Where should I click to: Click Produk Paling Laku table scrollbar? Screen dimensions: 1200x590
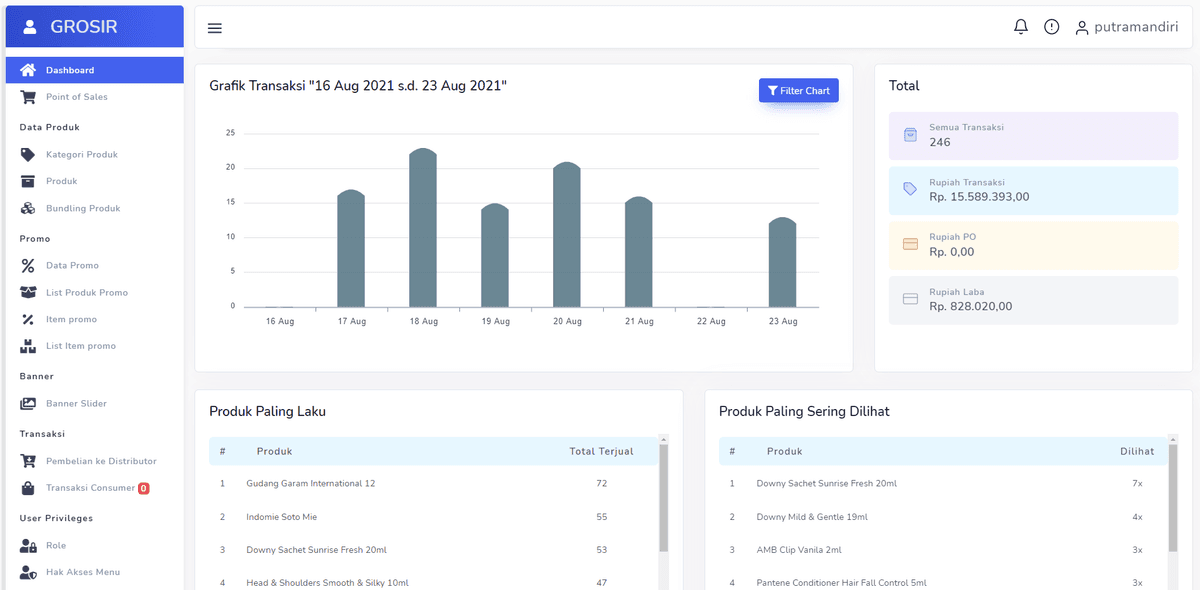pyautogui.click(x=664, y=500)
